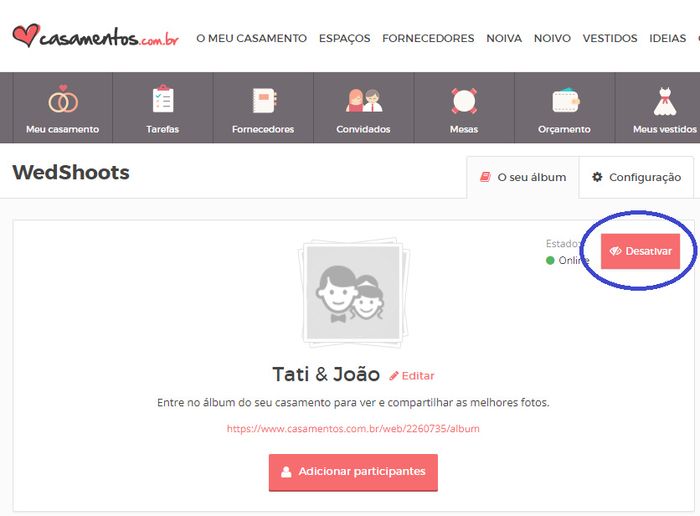Click the casamentos.com.br heart logo
700x516 pixels.
(x=96, y=37)
